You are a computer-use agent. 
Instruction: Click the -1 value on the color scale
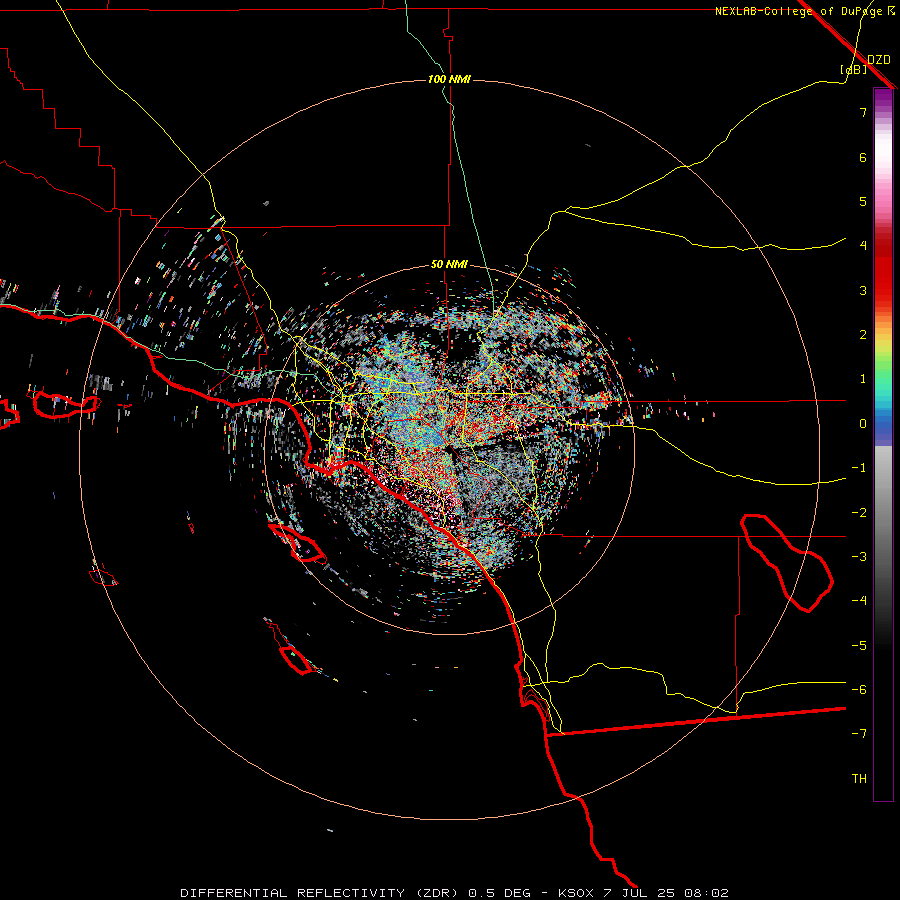pos(859,468)
